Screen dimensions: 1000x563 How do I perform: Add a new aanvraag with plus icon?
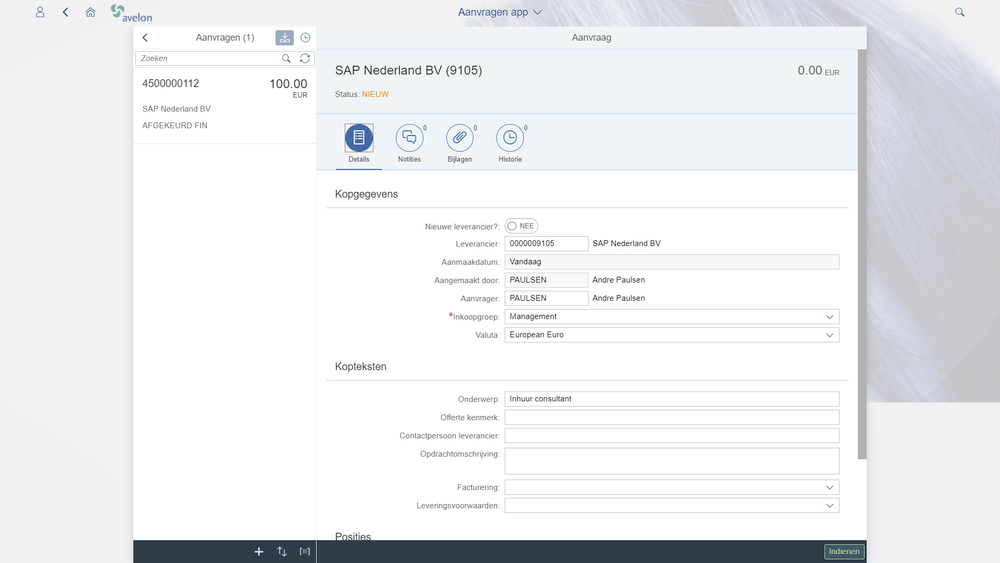[x=259, y=552]
